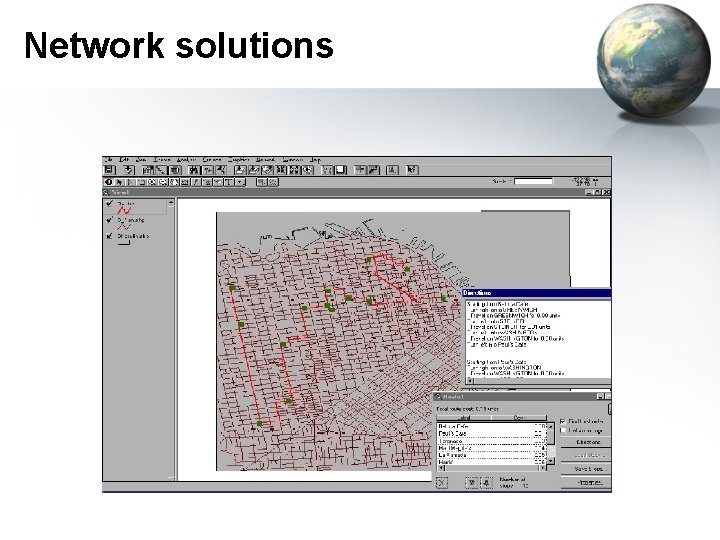Select the Paul's Cafe stop row
720x540 pixels.
pos(492,433)
